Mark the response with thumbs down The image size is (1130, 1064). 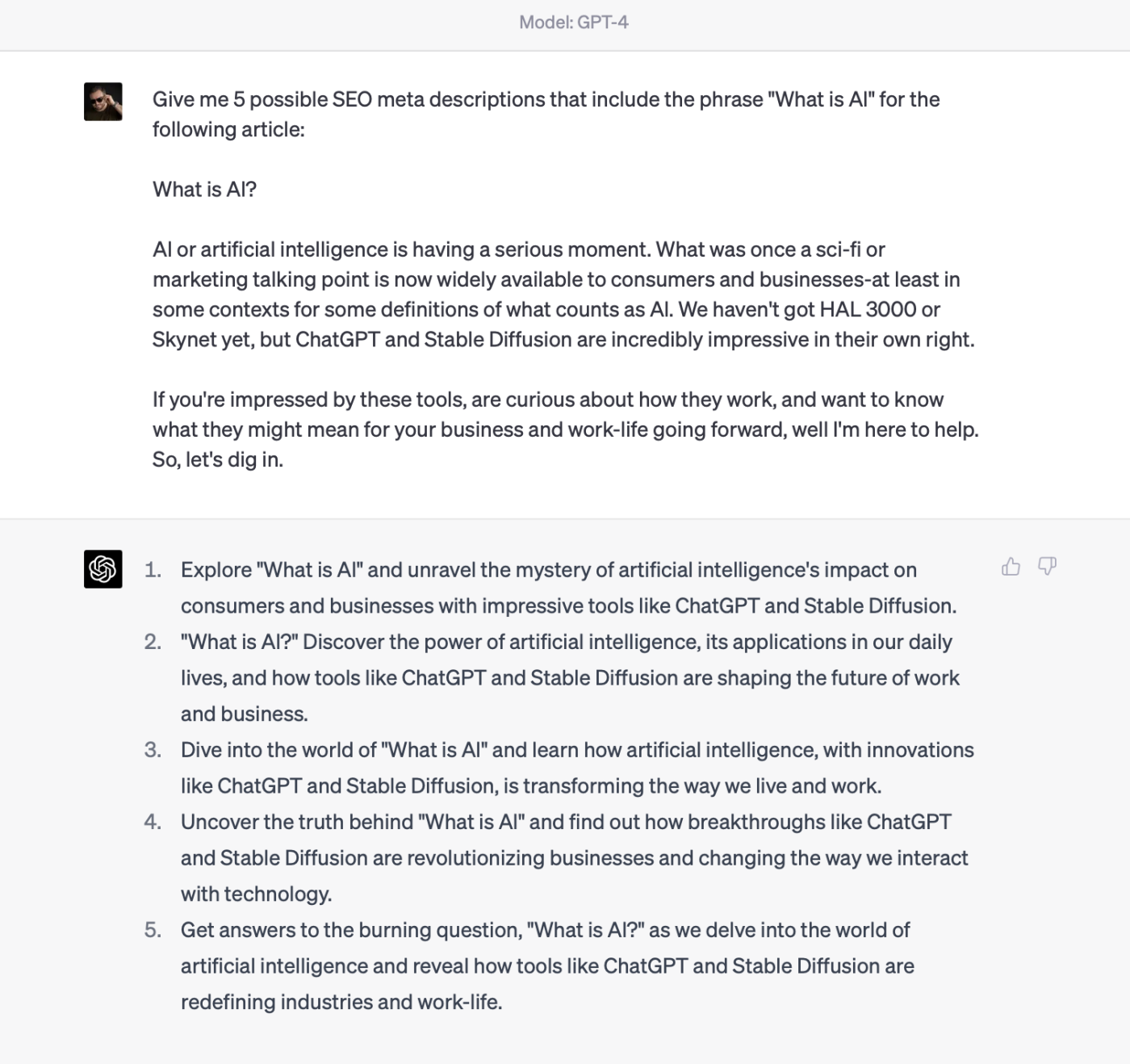click(1047, 567)
